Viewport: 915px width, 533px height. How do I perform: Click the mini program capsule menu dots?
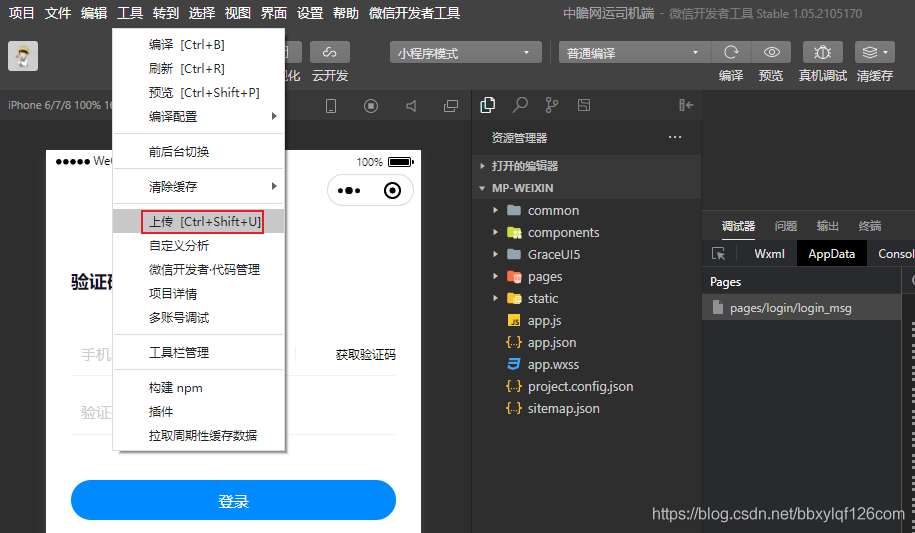tap(349, 190)
